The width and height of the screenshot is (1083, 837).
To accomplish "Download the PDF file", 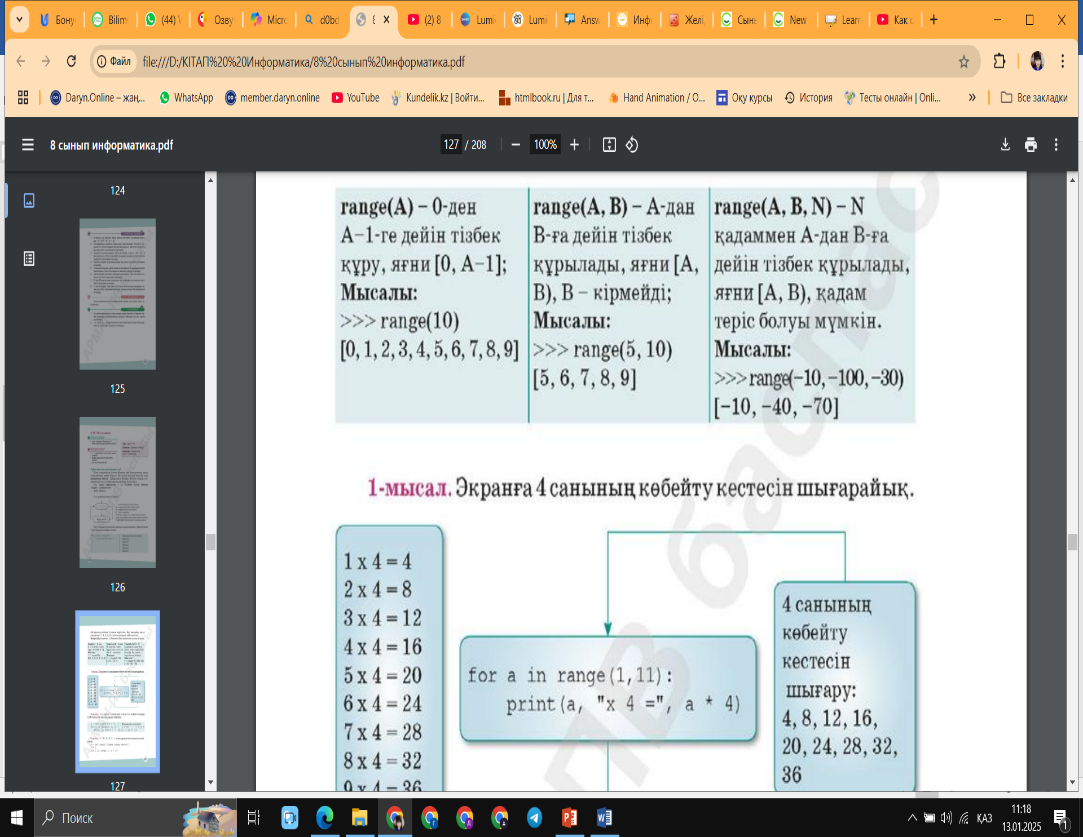I will (1005, 145).
